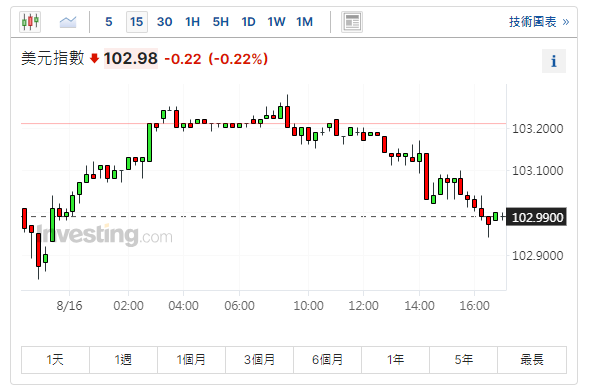Show the 5年 time range
594x389 pixels.
click(x=463, y=359)
